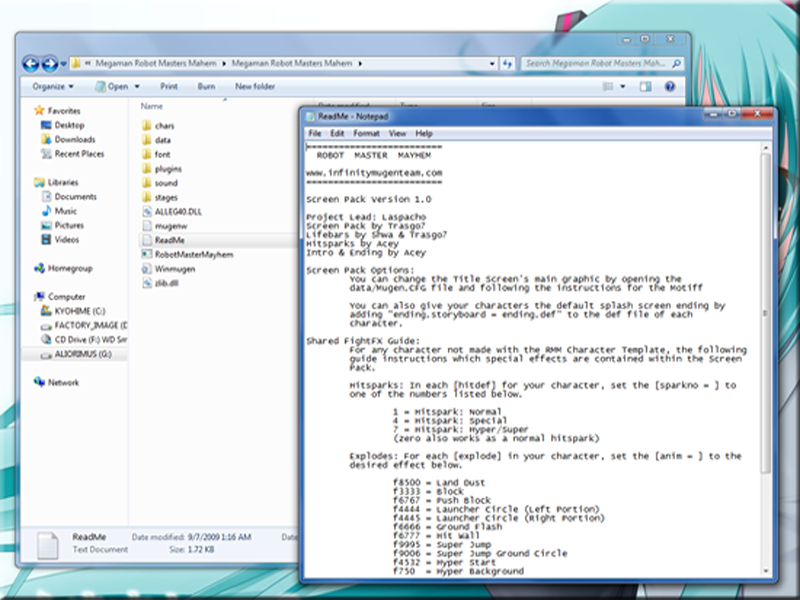The height and width of the screenshot is (600, 800).
Task: Click the Open toolbar button
Action: click(x=112, y=86)
